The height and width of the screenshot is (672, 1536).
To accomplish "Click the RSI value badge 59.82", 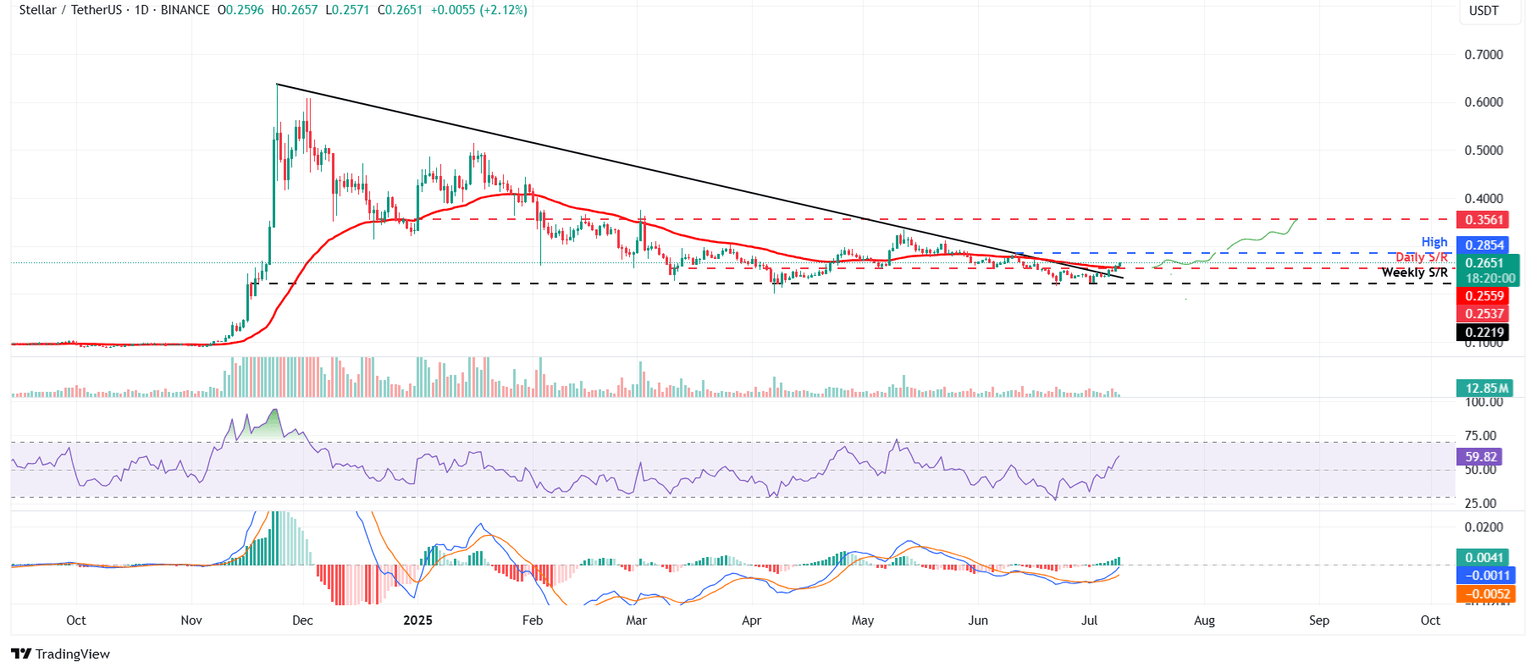I will [1481, 456].
